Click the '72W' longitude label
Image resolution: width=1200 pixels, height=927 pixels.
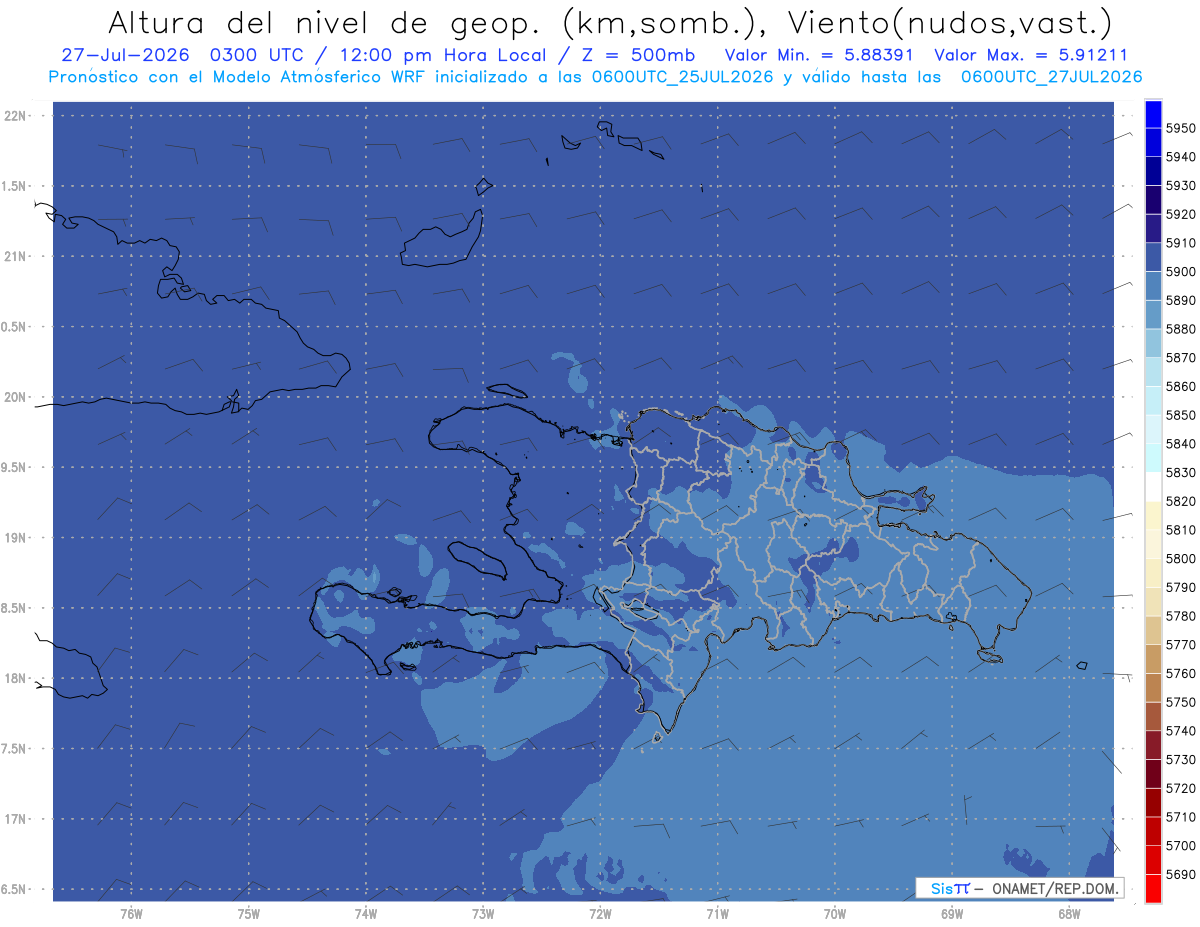coord(600,913)
